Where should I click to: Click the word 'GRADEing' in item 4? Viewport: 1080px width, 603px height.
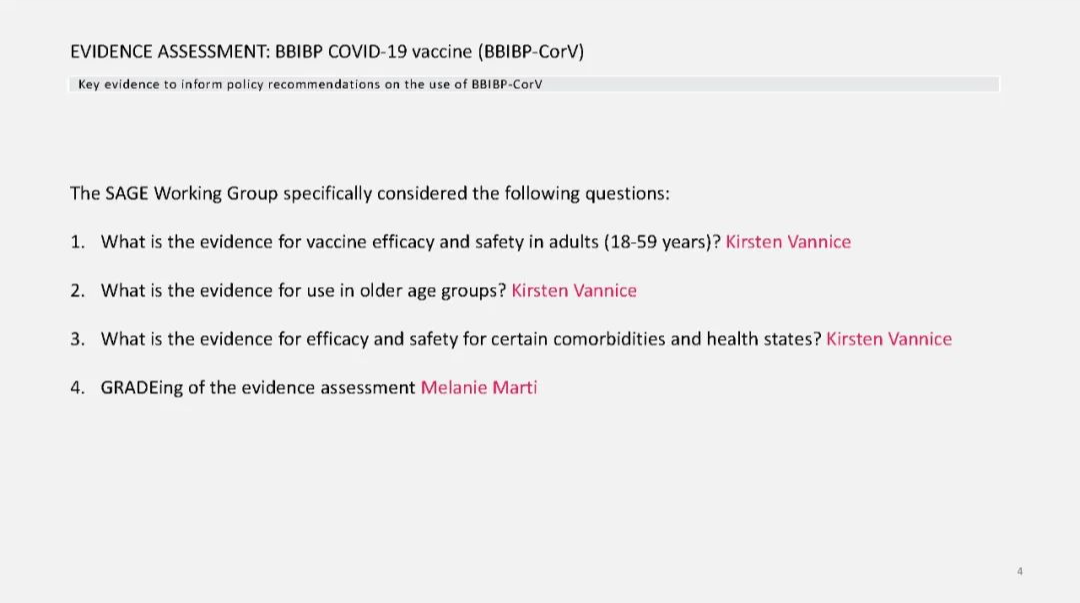click(x=142, y=389)
